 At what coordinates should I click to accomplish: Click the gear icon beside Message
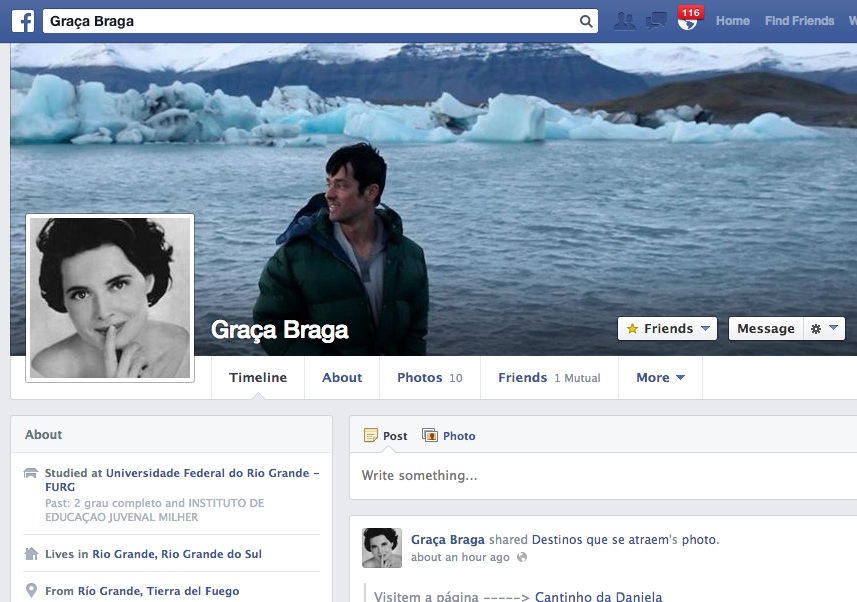[x=815, y=329]
